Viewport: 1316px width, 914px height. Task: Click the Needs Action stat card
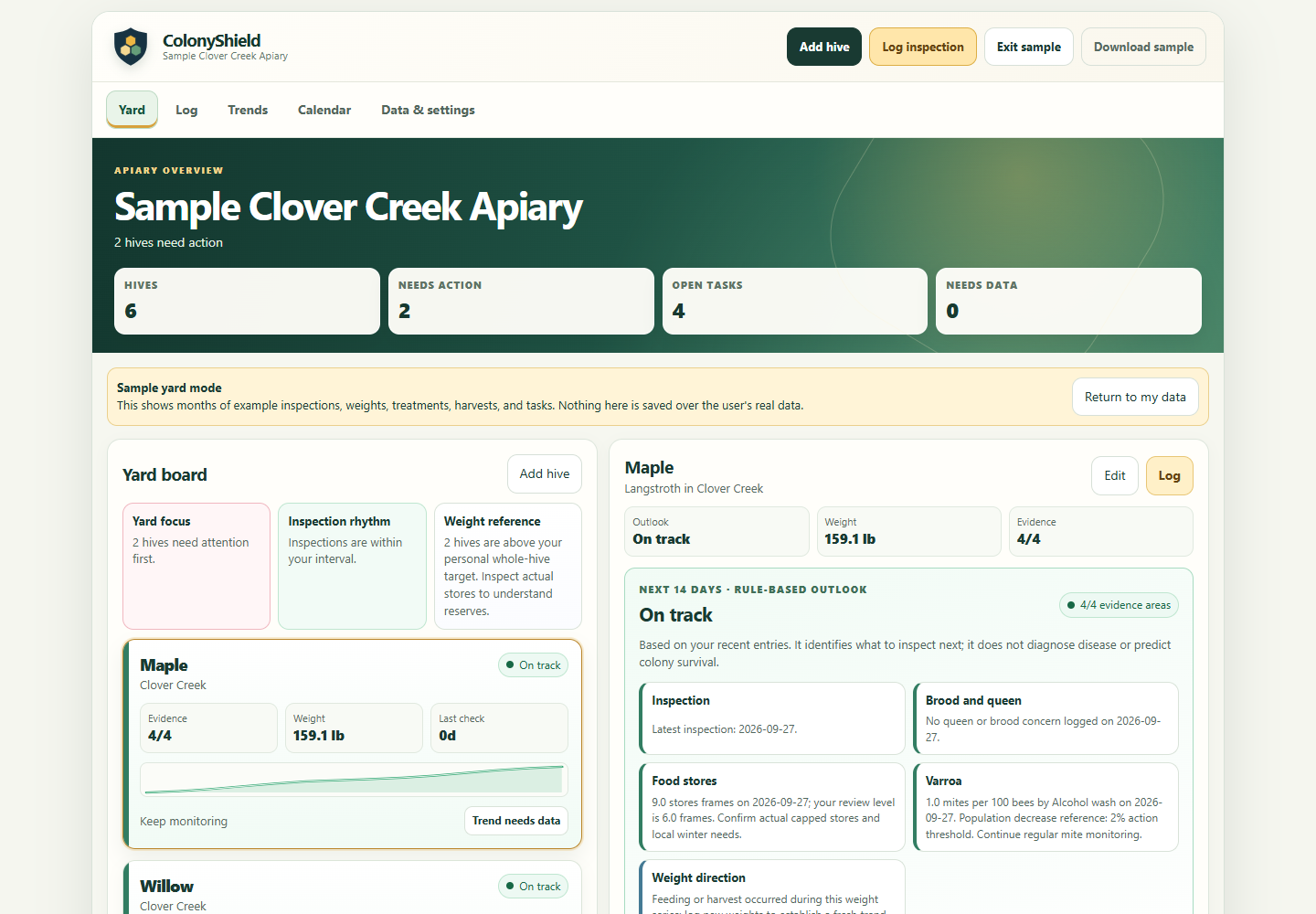coord(521,301)
